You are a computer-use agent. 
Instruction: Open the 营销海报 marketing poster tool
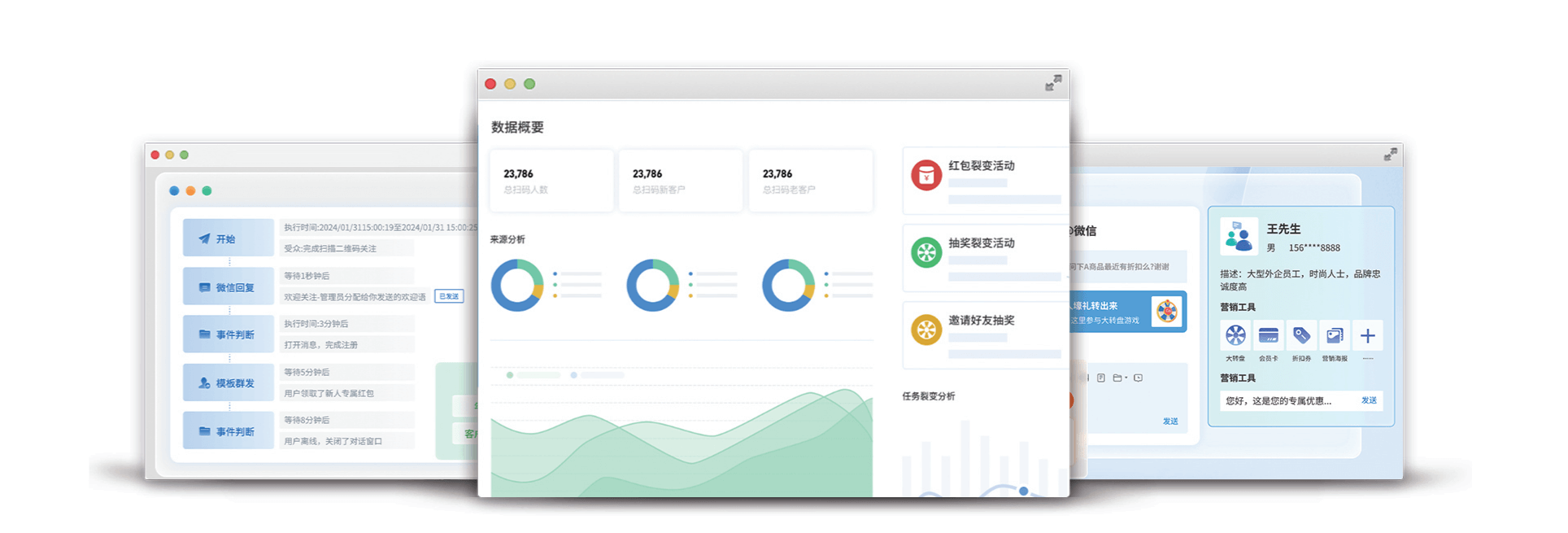(x=1335, y=335)
